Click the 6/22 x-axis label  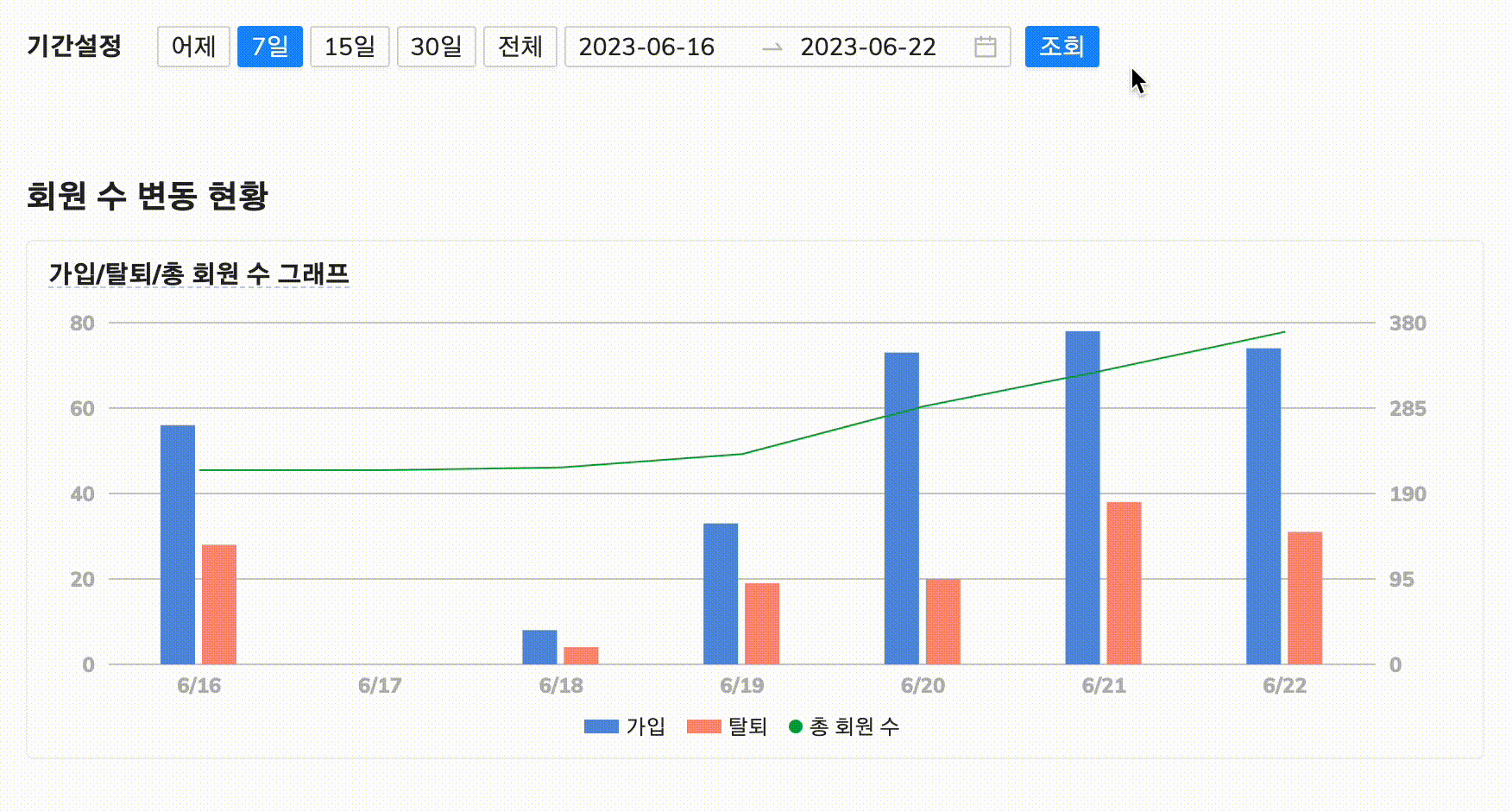(x=1284, y=686)
